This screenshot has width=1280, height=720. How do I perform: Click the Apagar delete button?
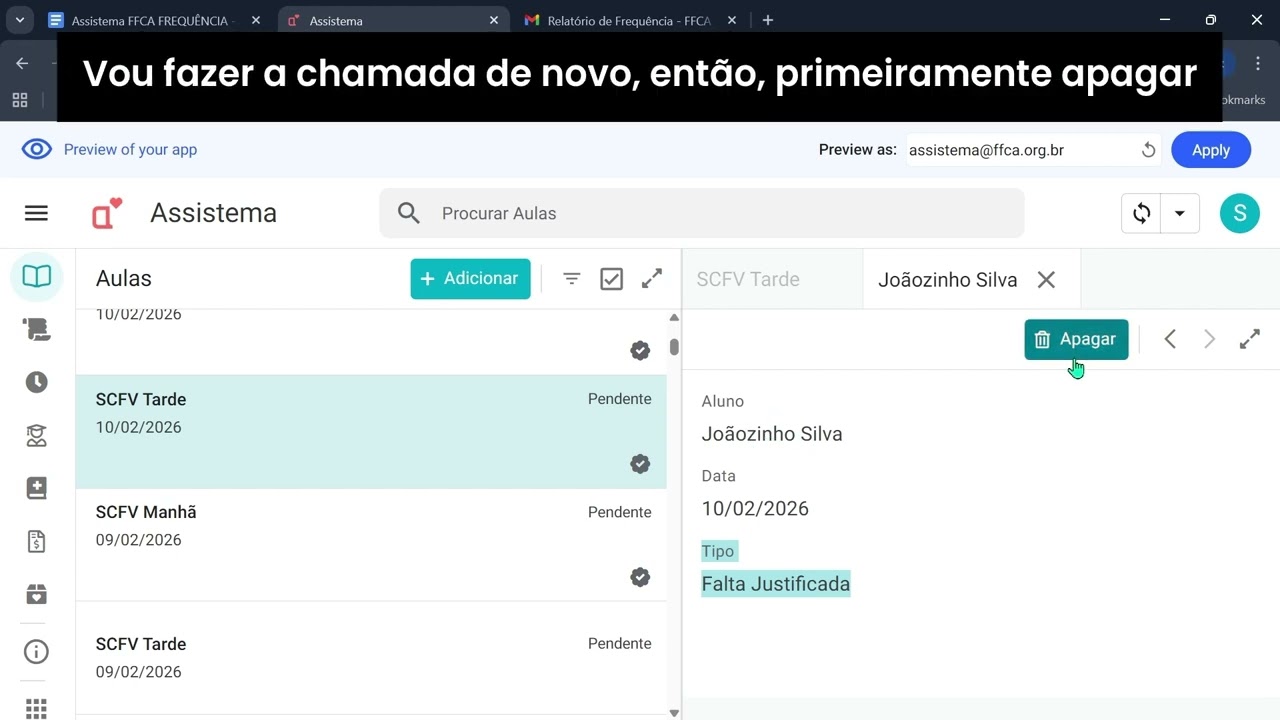(1076, 339)
